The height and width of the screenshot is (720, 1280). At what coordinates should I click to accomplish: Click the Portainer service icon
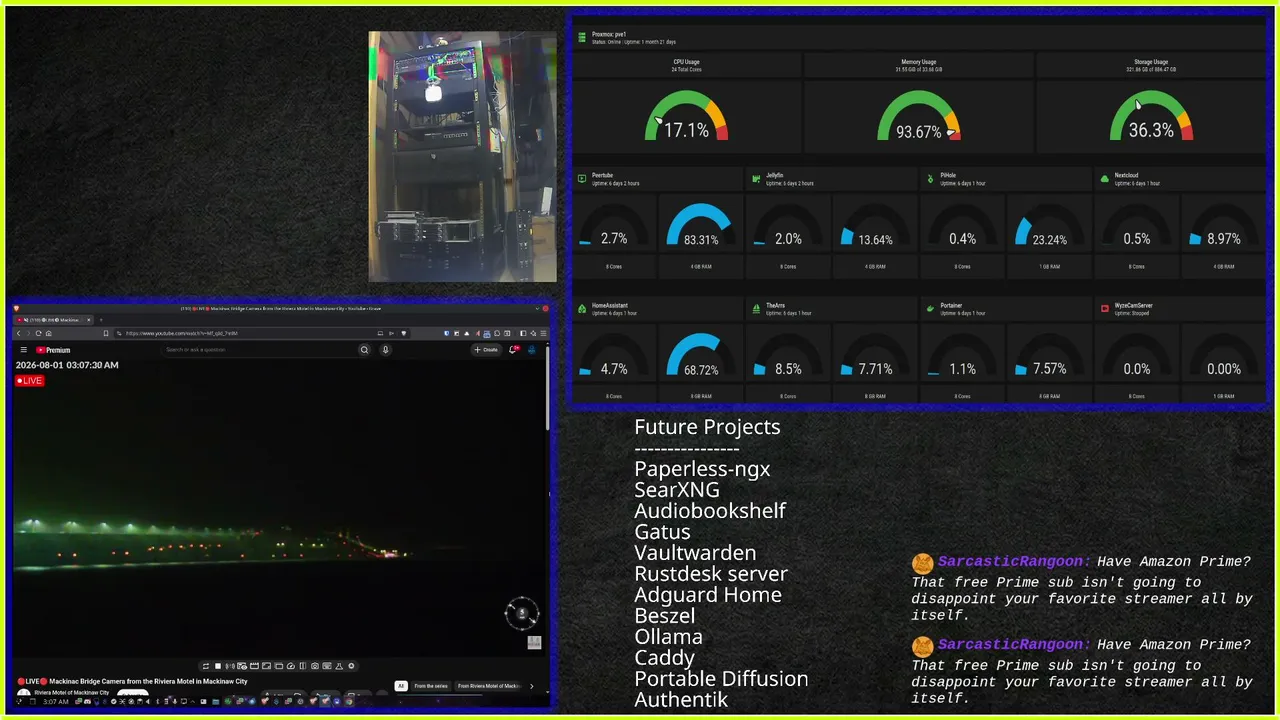(930, 309)
